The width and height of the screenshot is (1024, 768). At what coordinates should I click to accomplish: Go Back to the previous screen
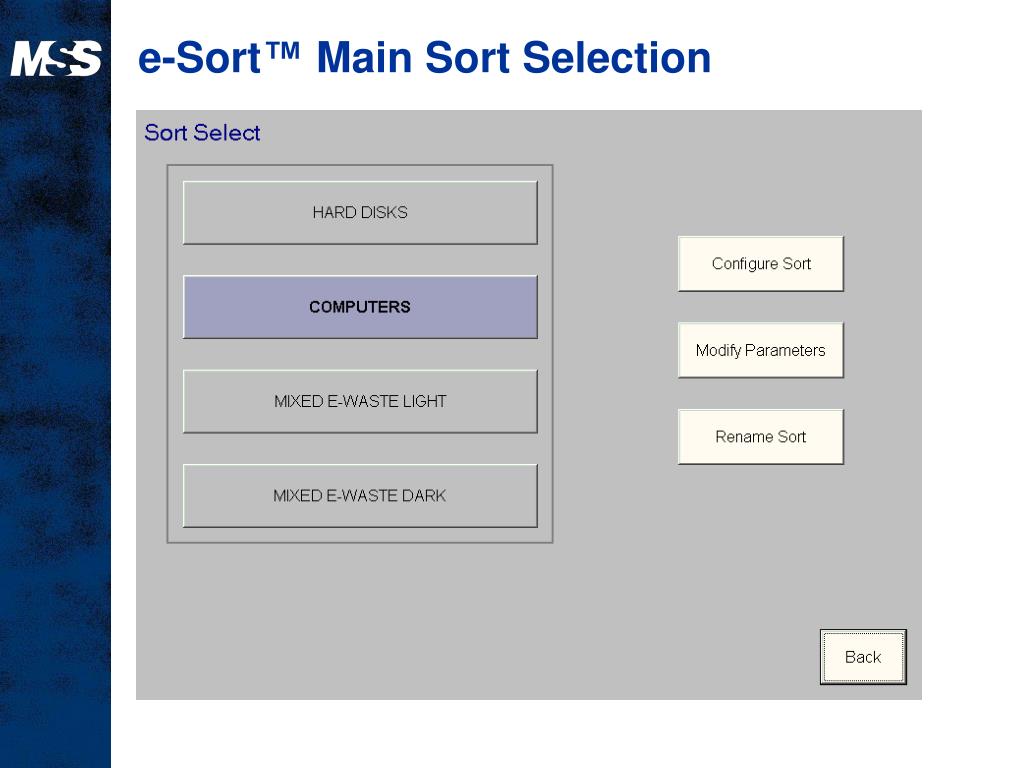coord(863,657)
